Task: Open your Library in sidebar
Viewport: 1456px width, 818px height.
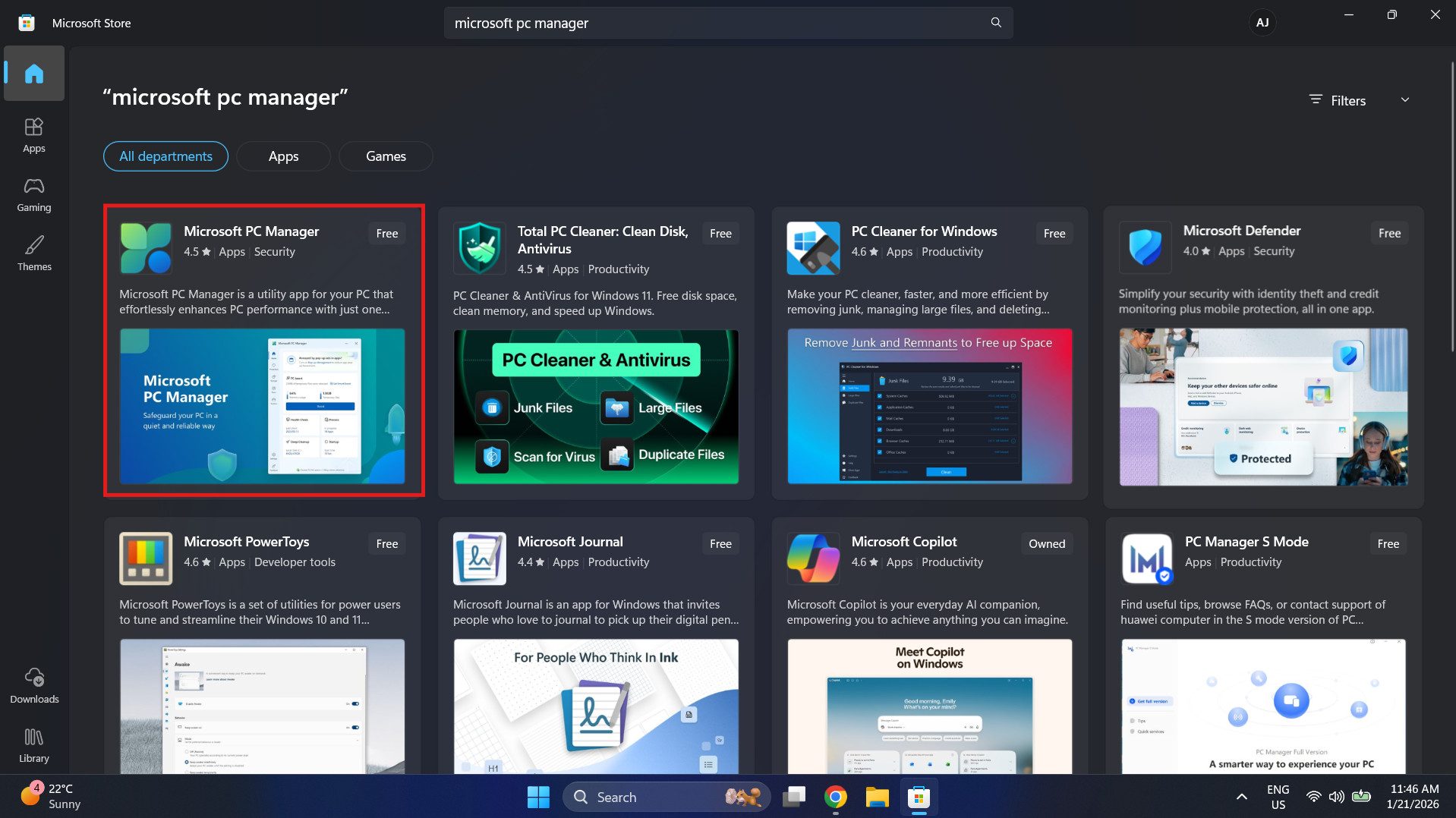Action: (33, 744)
